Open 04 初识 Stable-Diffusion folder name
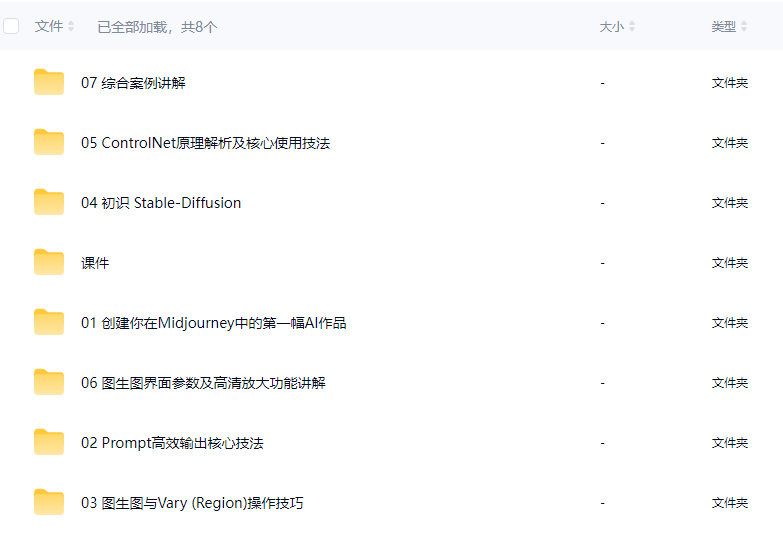 (161, 203)
